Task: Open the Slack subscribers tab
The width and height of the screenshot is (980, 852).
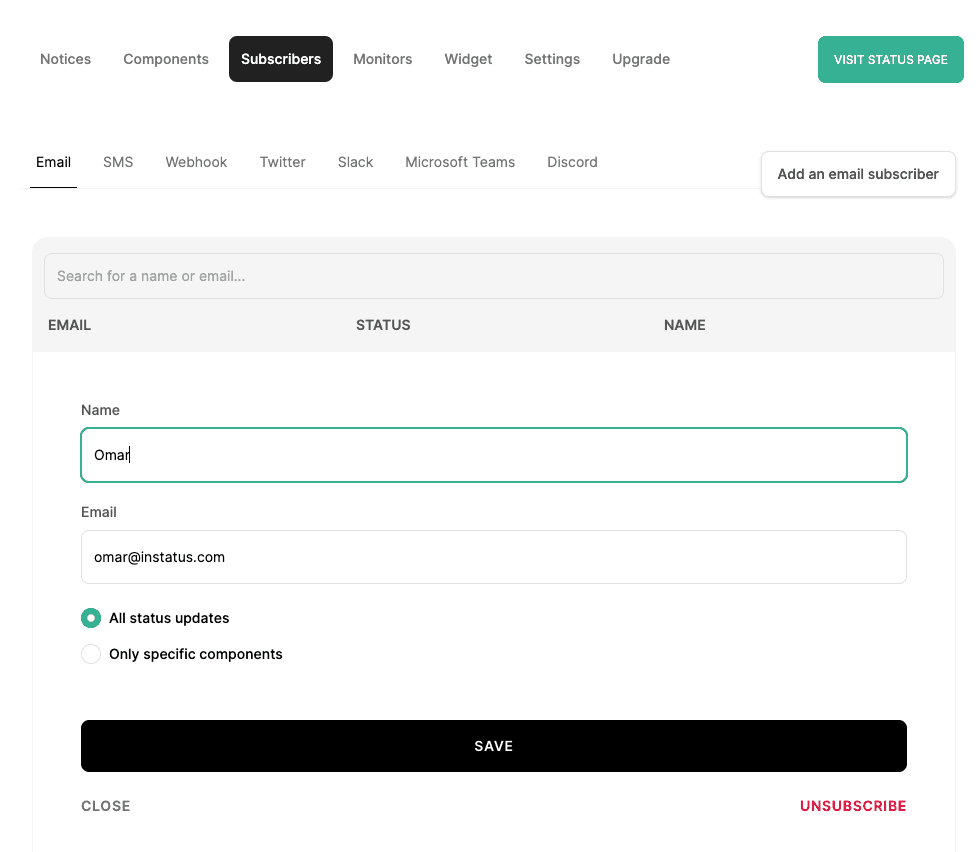Action: (355, 162)
